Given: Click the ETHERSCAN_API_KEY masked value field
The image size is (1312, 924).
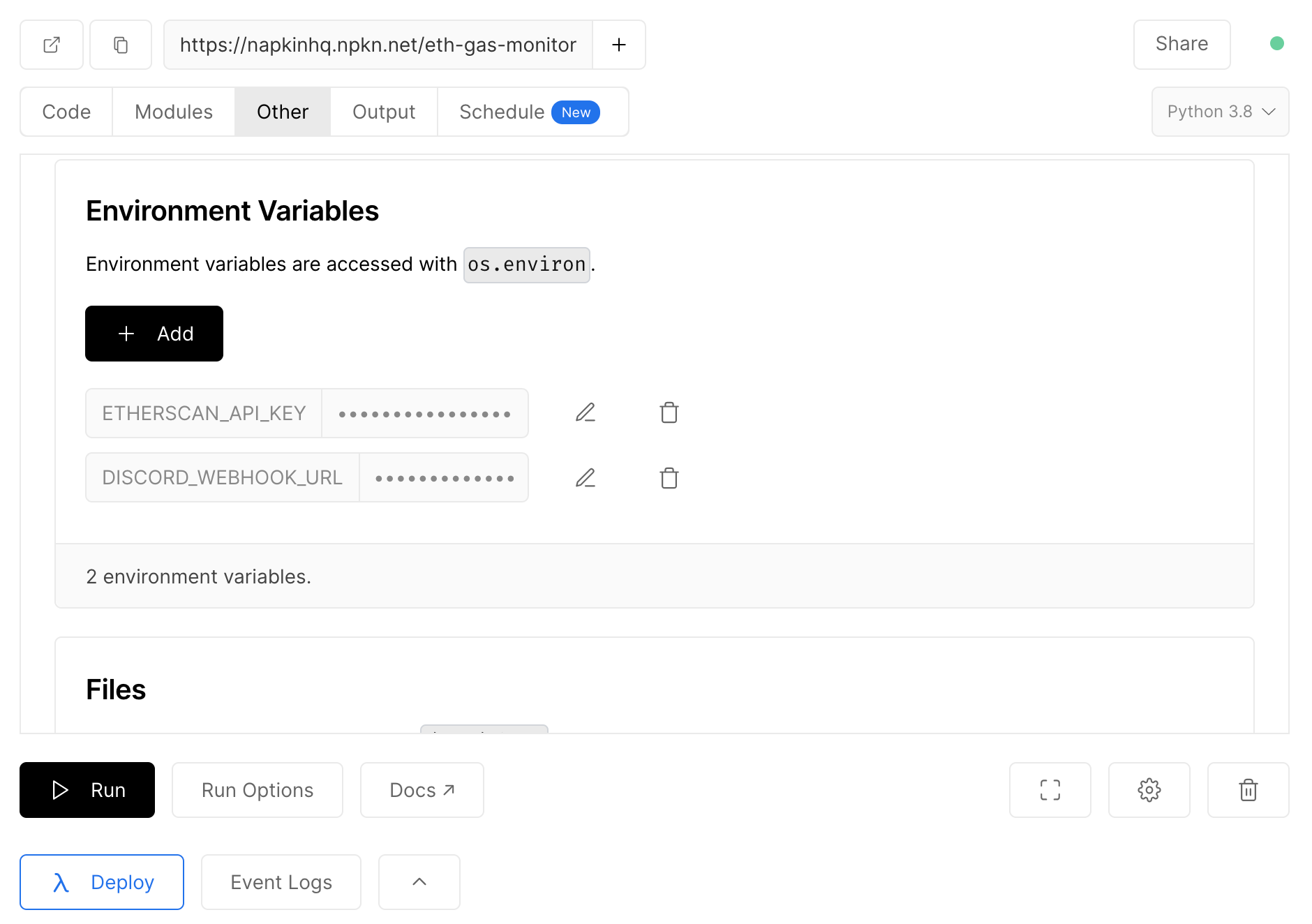Looking at the screenshot, I should tap(424, 413).
